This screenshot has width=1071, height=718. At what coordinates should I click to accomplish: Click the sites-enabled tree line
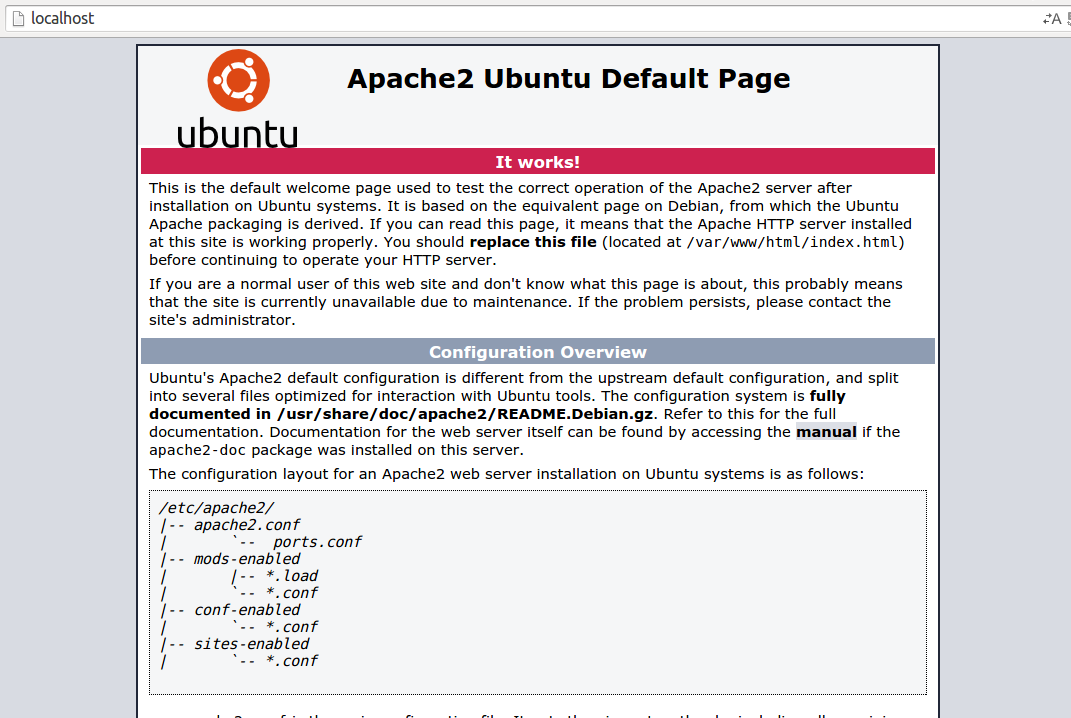pos(234,644)
